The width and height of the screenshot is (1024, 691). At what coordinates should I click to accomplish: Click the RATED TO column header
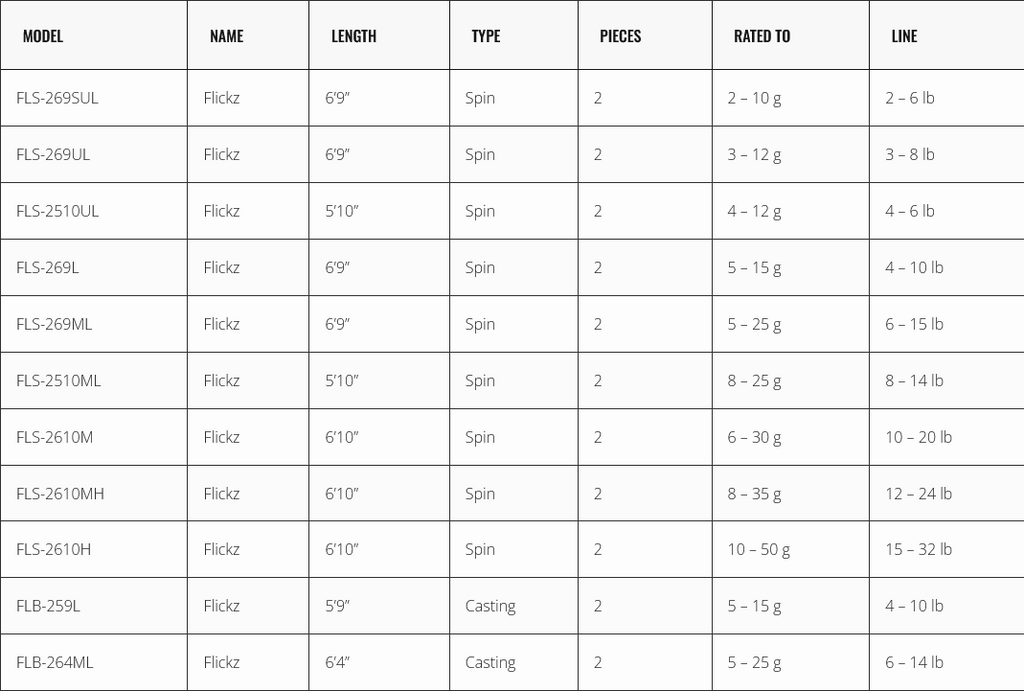pyautogui.click(x=762, y=36)
